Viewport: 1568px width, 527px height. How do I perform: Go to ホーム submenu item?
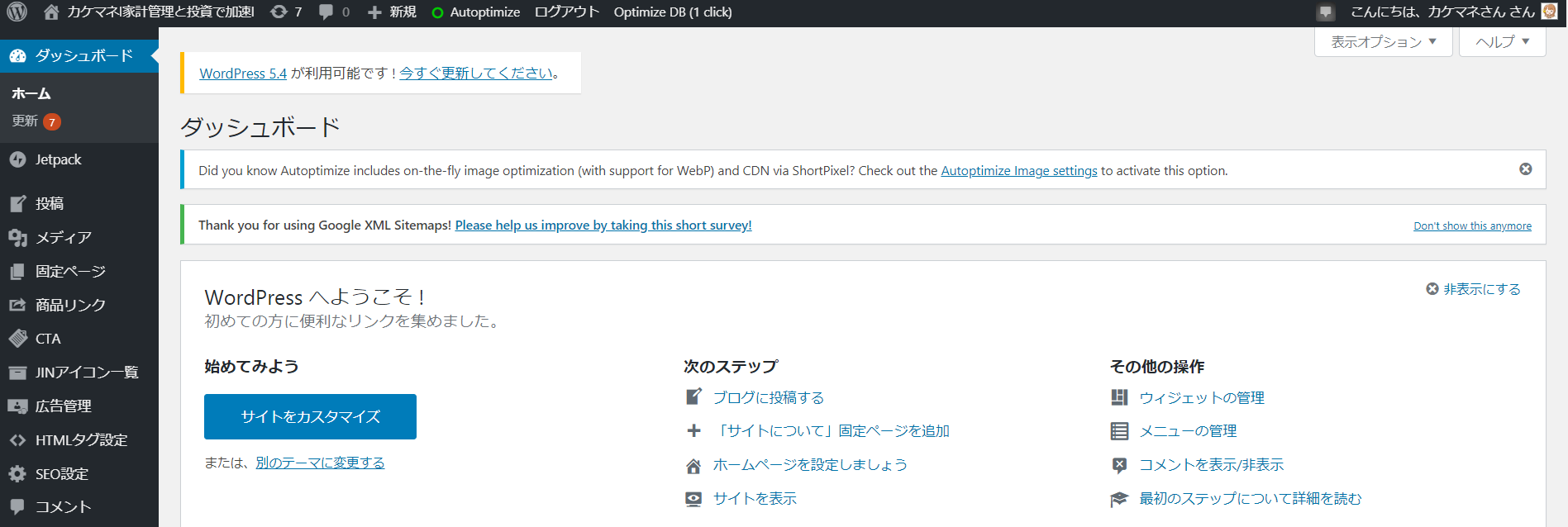coord(31,94)
